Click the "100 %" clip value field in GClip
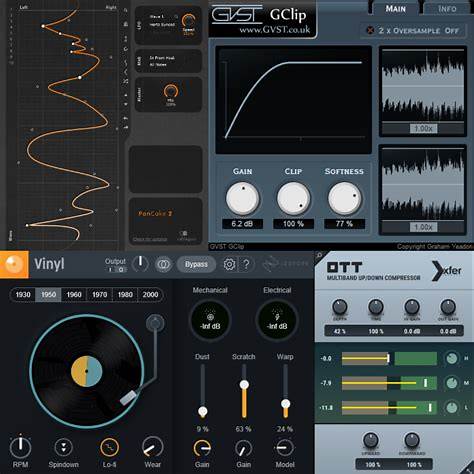Viewport: 474px width, 474px height. coord(293,224)
